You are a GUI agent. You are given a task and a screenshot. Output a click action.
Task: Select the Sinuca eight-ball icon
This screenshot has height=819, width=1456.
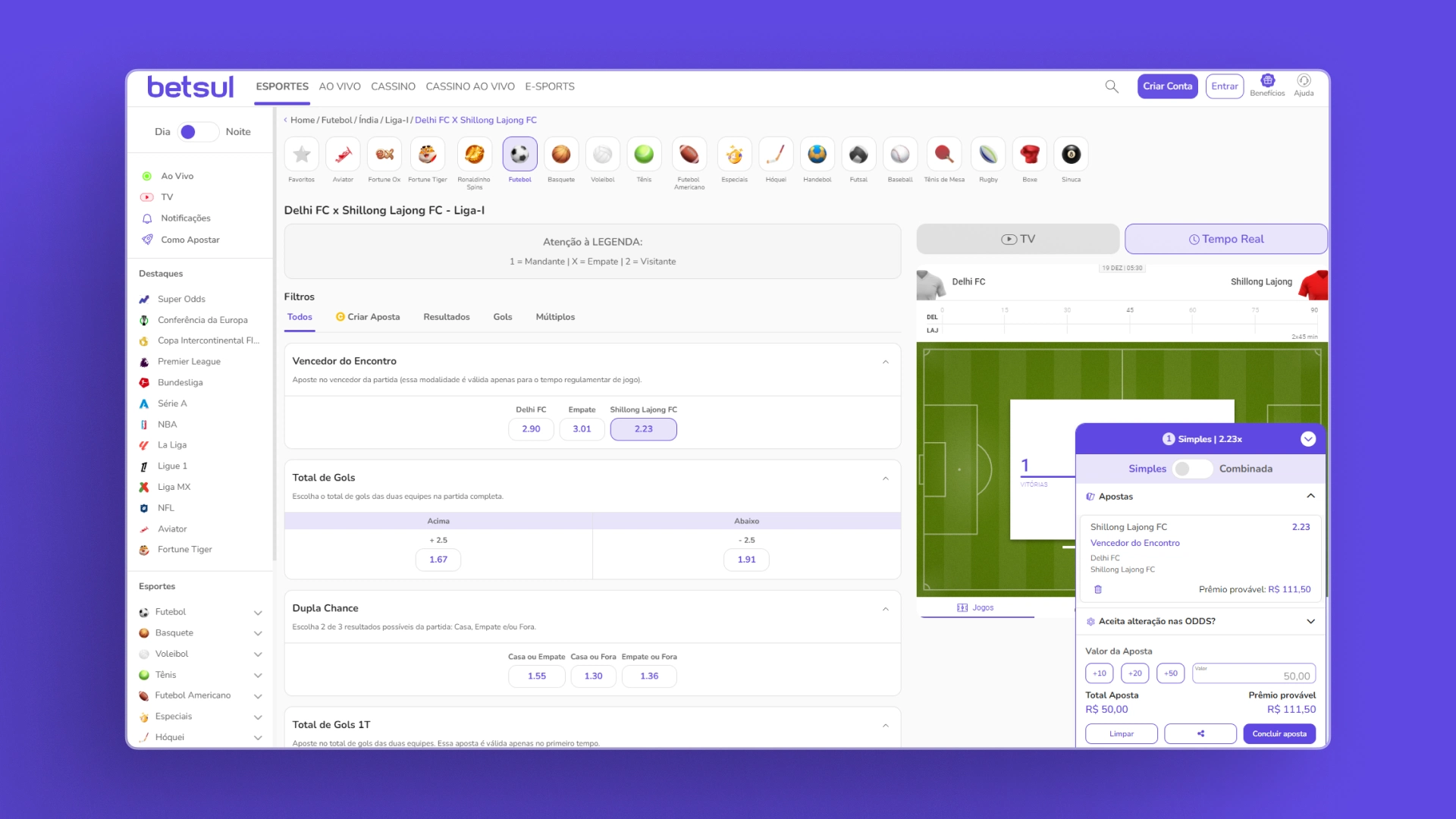tap(1071, 155)
